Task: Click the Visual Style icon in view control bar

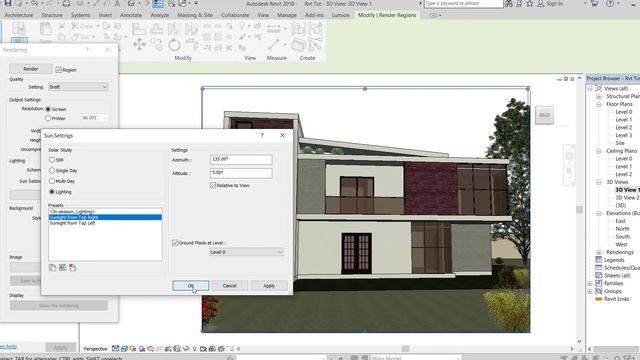Action: 124,349
